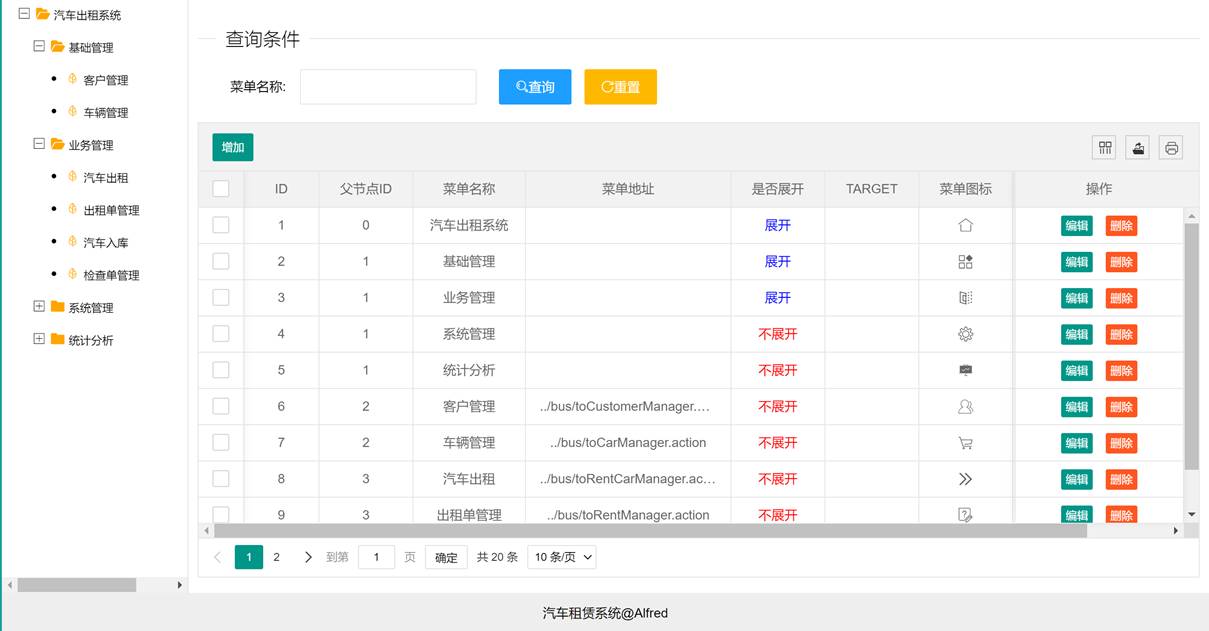Click the menu icon in 业务管理 row
This screenshot has width=1209, height=631.
point(965,298)
